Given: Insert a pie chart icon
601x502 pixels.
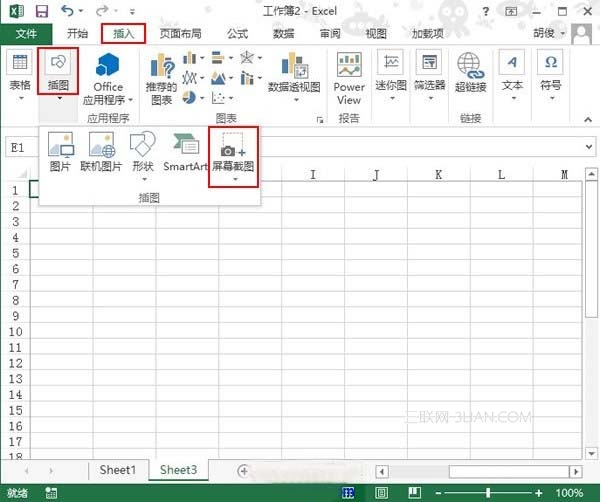Looking at the screenshot, I should (x=189, y=98).
